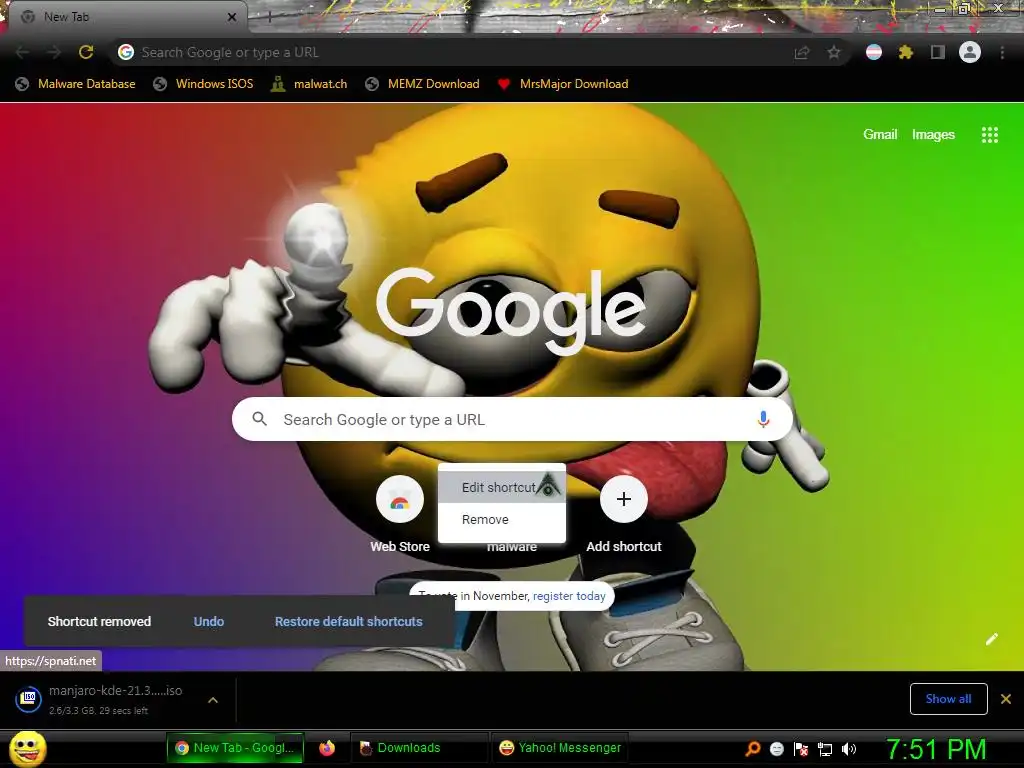Screen dimensions: 1024x768
Task: Bookmark this tab with the star icon
Action: 834,52
